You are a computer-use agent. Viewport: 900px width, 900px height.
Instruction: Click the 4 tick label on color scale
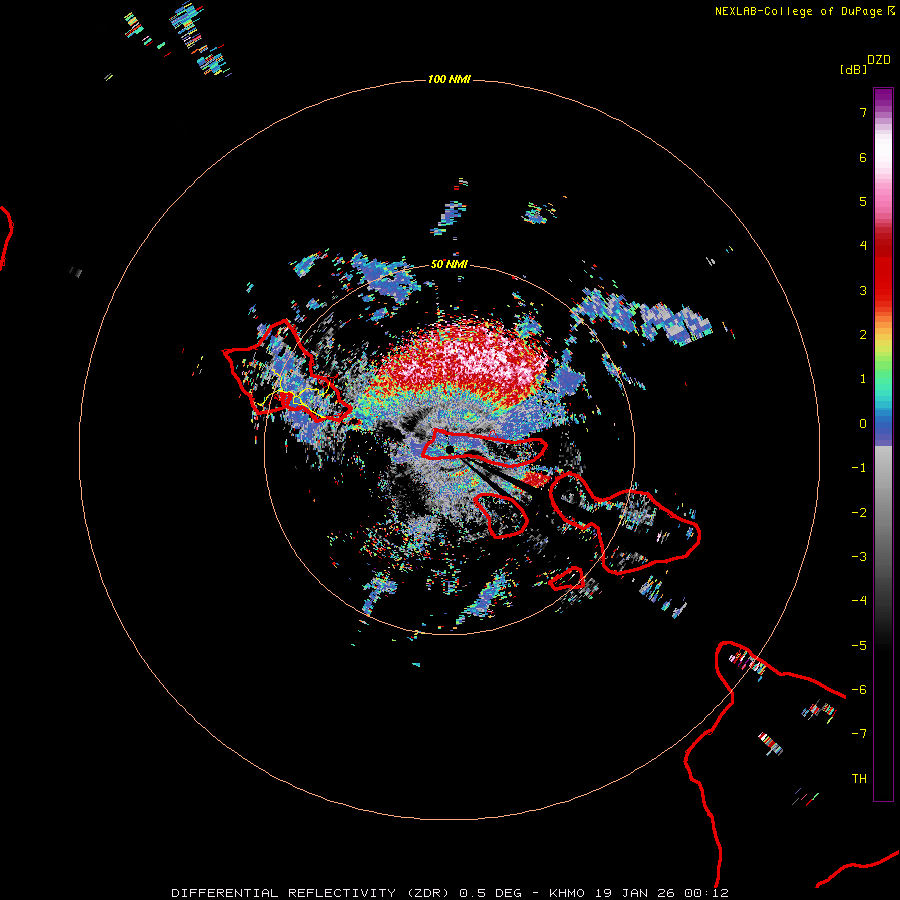click(863, 246)
